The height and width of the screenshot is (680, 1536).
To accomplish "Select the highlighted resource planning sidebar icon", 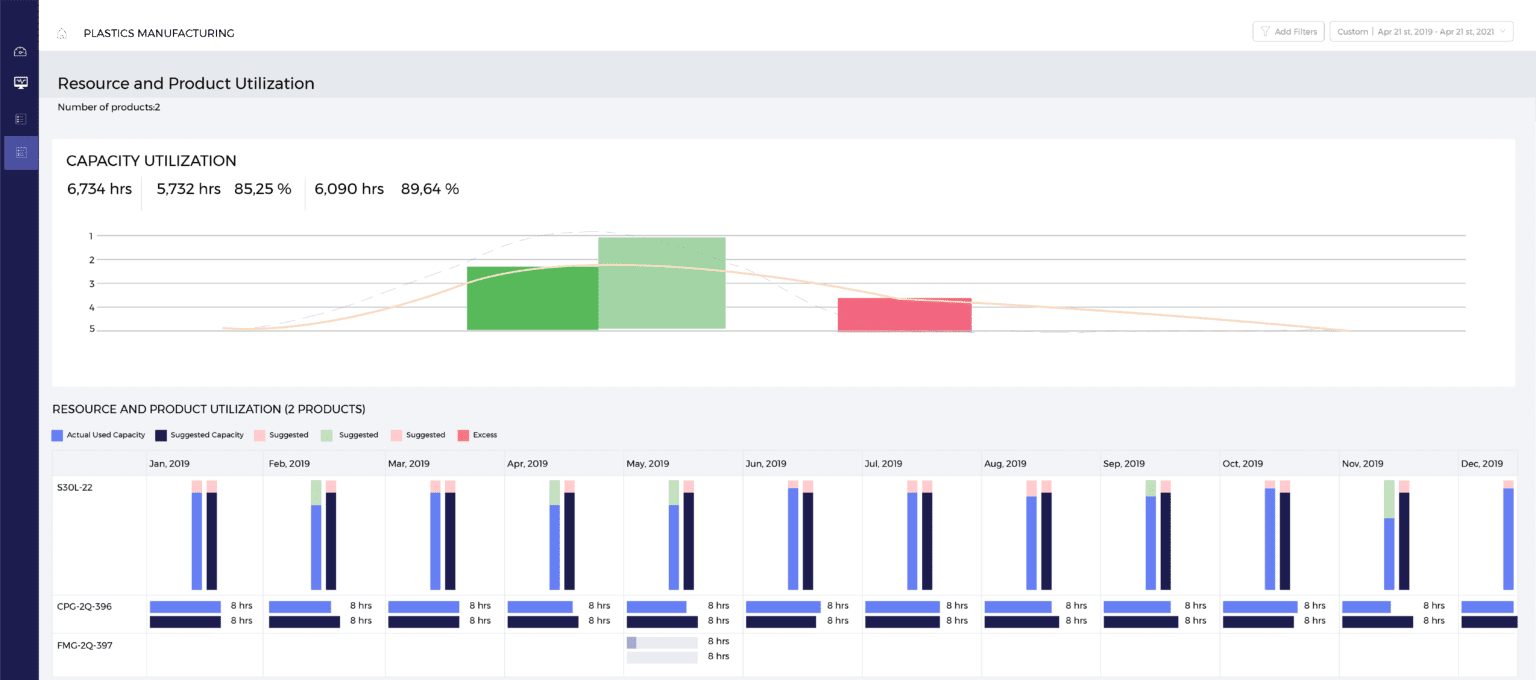I will [20, 152].
